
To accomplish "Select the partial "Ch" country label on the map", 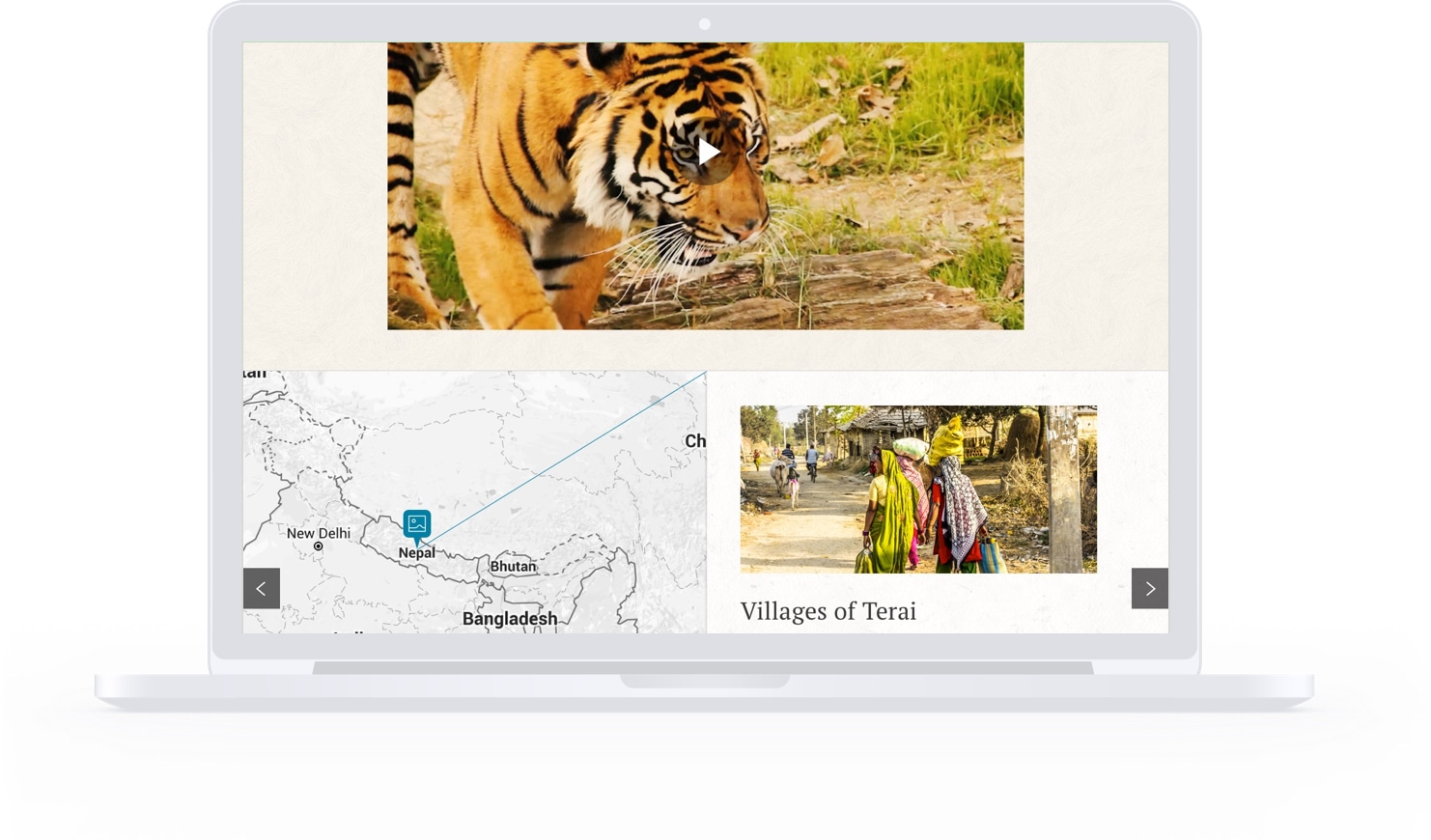I will coord(695,441).
